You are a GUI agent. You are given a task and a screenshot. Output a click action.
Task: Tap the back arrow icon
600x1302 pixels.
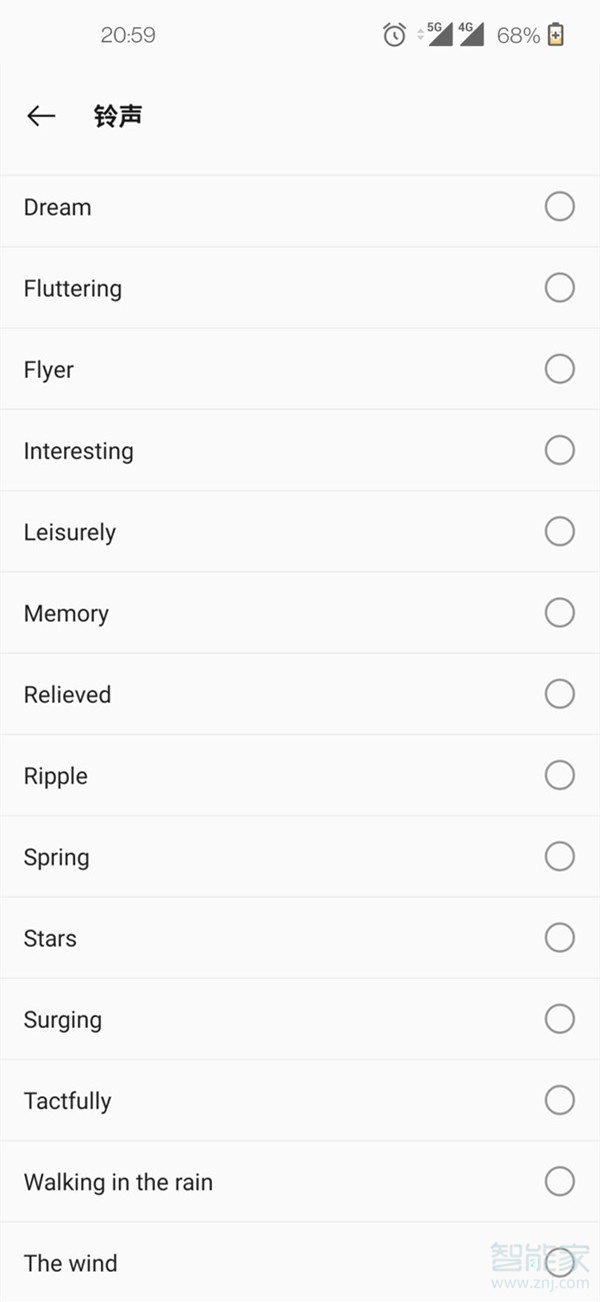(41, 116)
